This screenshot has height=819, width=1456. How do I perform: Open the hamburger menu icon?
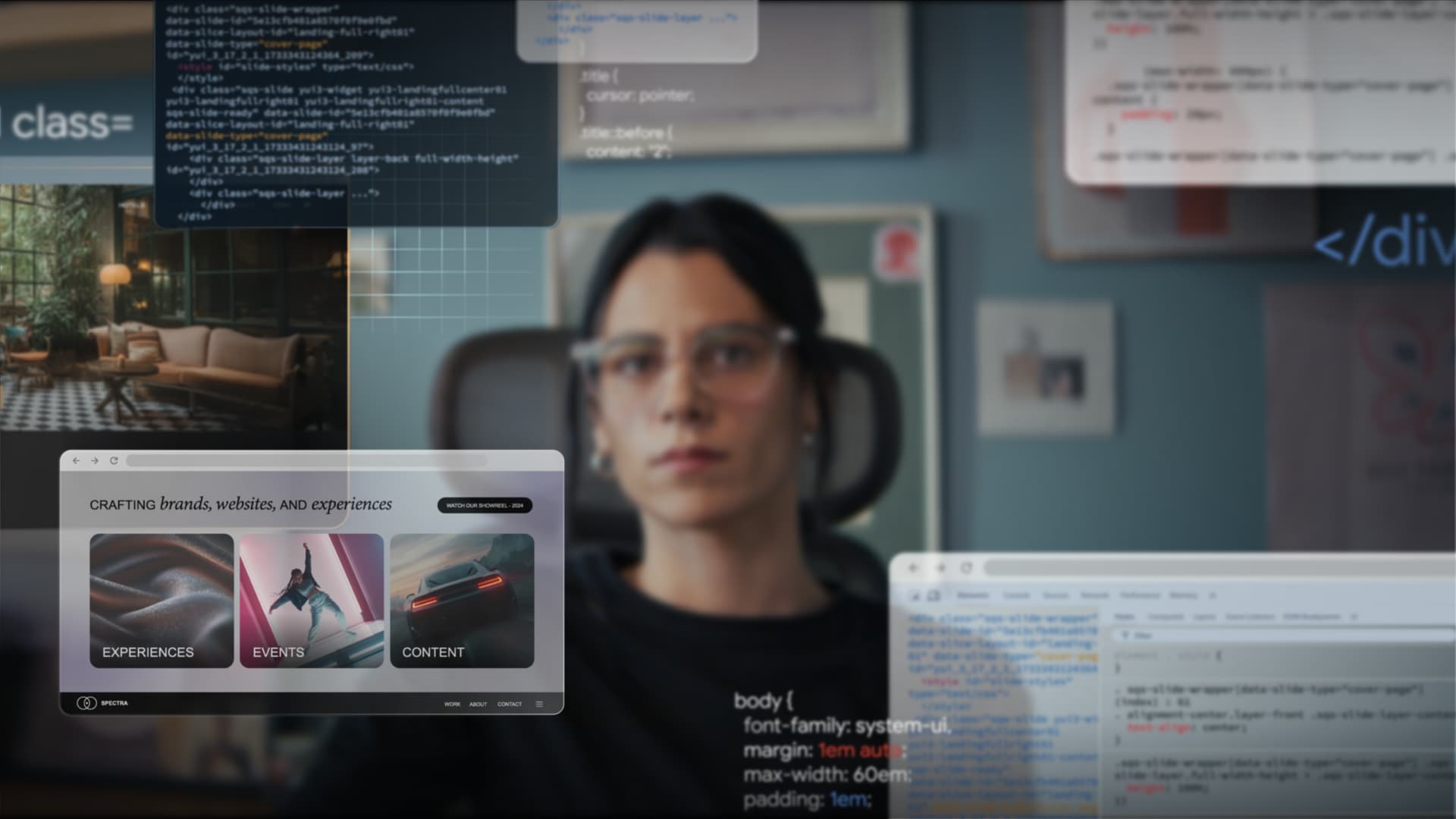point(539,704)
